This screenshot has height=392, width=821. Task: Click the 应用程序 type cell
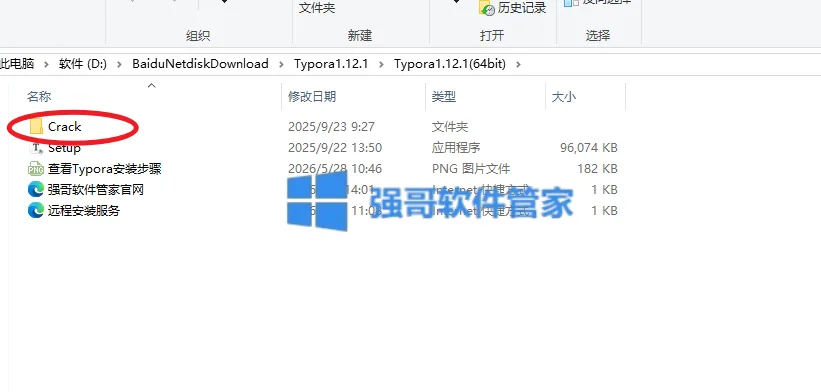coord(456,148)
